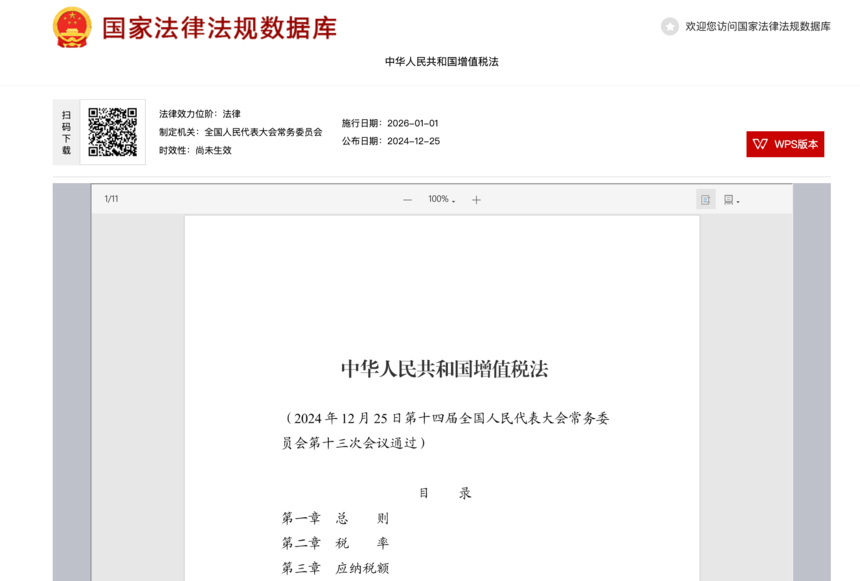Select 第二章 税率 in contents
The image size is (860, 581).
[335, 543]
